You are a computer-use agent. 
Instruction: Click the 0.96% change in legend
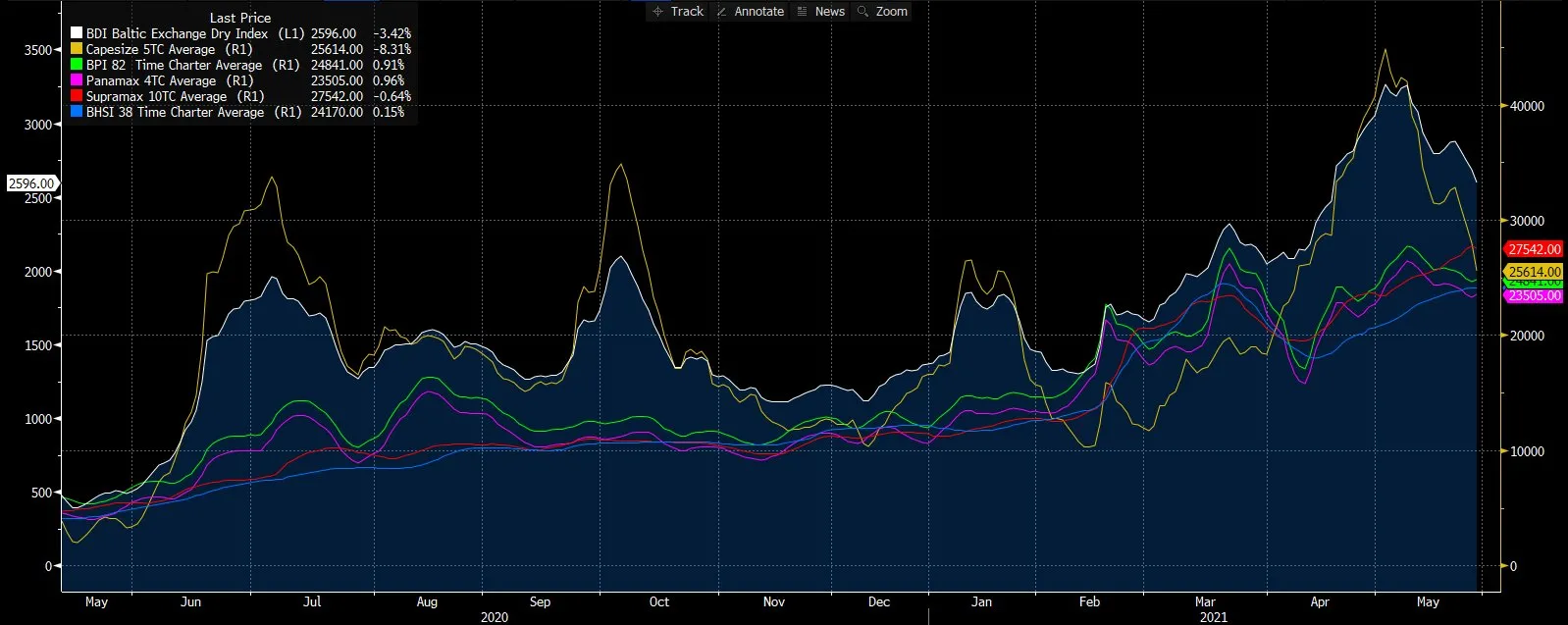(389, 80)
